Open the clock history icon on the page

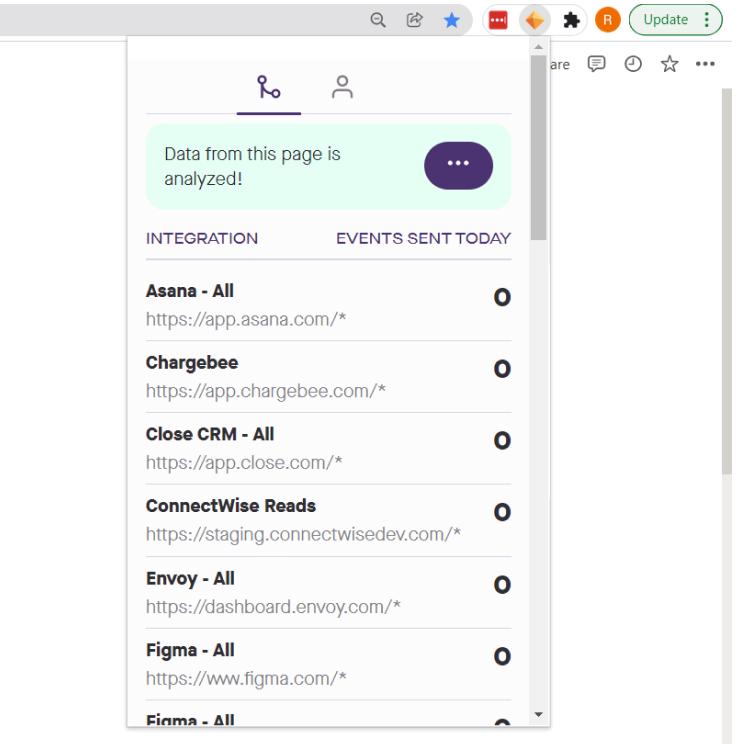click(633, 63)
